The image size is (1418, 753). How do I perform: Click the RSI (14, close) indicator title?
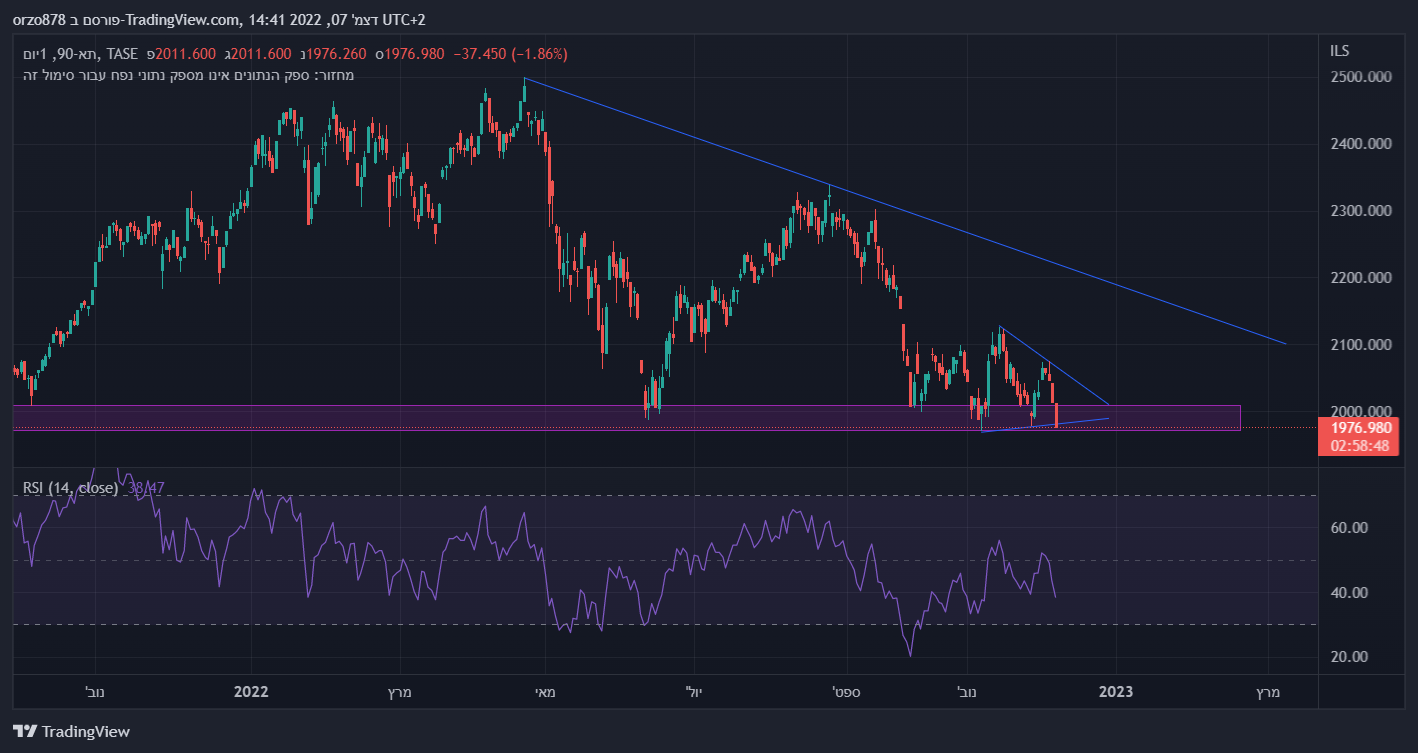(71, 488)
